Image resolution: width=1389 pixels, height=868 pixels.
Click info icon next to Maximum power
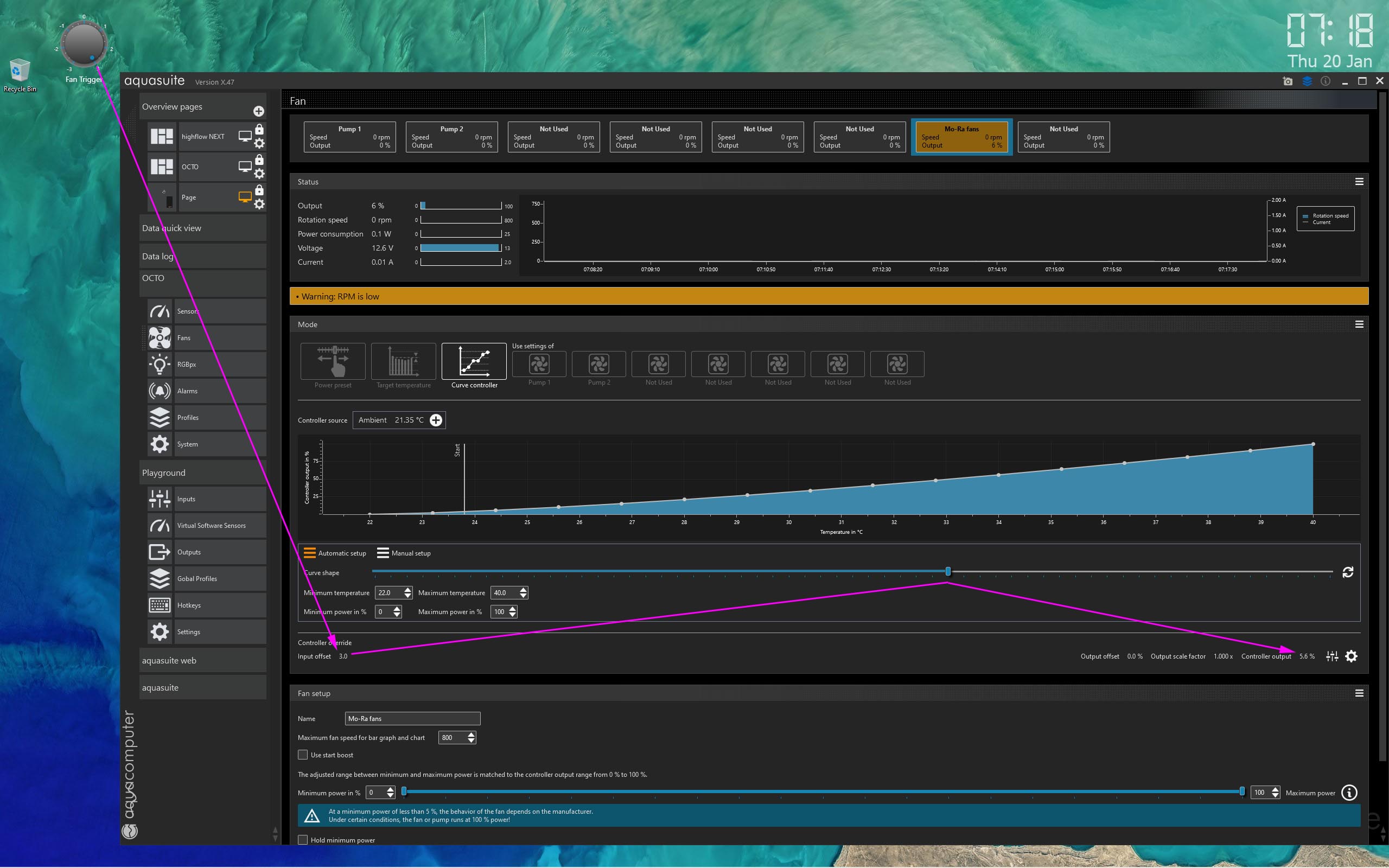tap(1349, 793)
